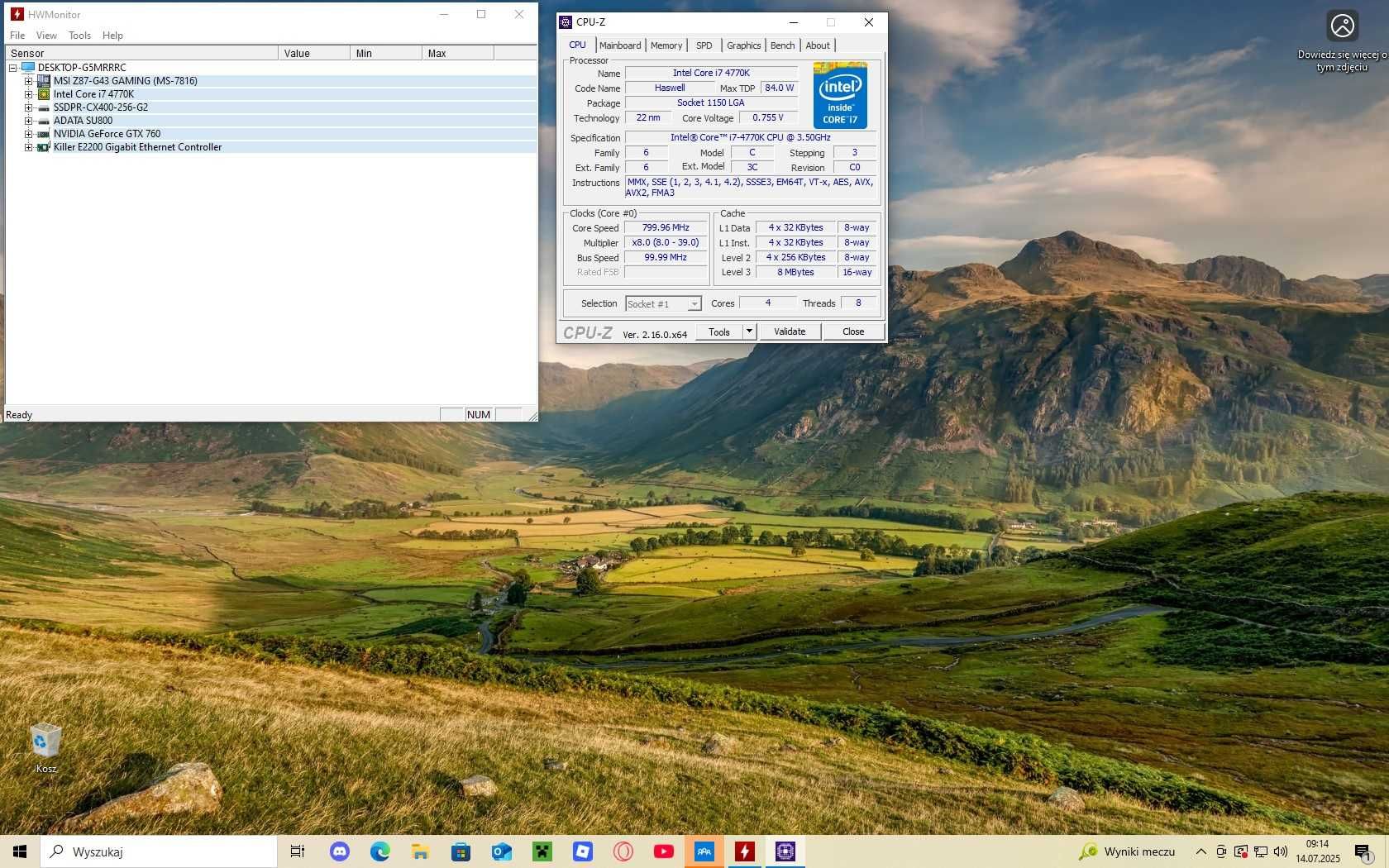Click the Validate button in CPU-Z
The image size is (1389, 868).
point(790,331)
